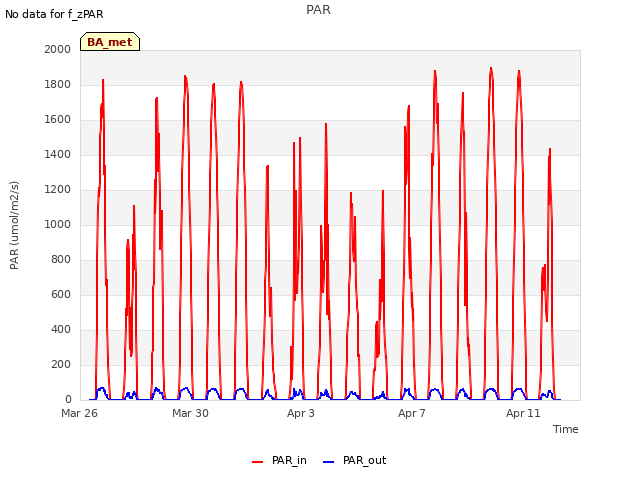The height and width of the screenshot is (480, 640).
Task: Click the blue PAR_out legend swatch
Action: (x=329, y=462)
